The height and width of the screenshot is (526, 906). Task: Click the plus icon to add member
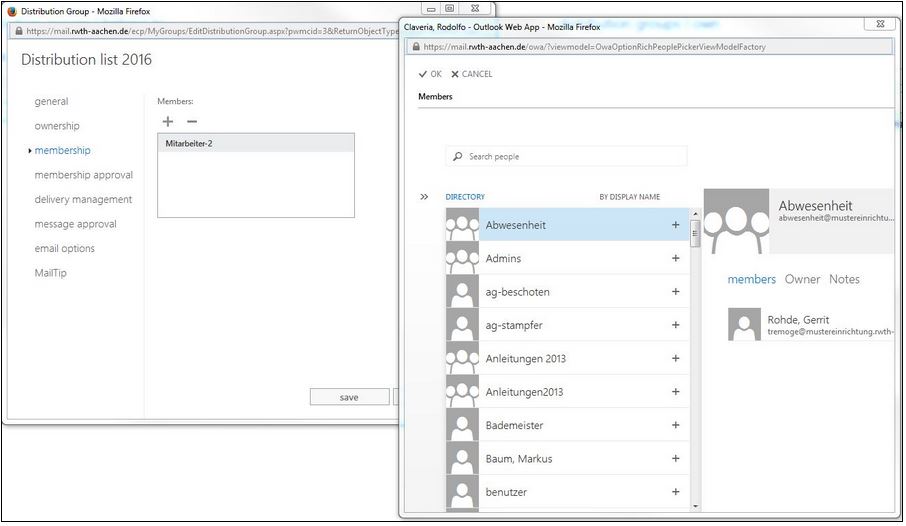[x=167, y=121]
